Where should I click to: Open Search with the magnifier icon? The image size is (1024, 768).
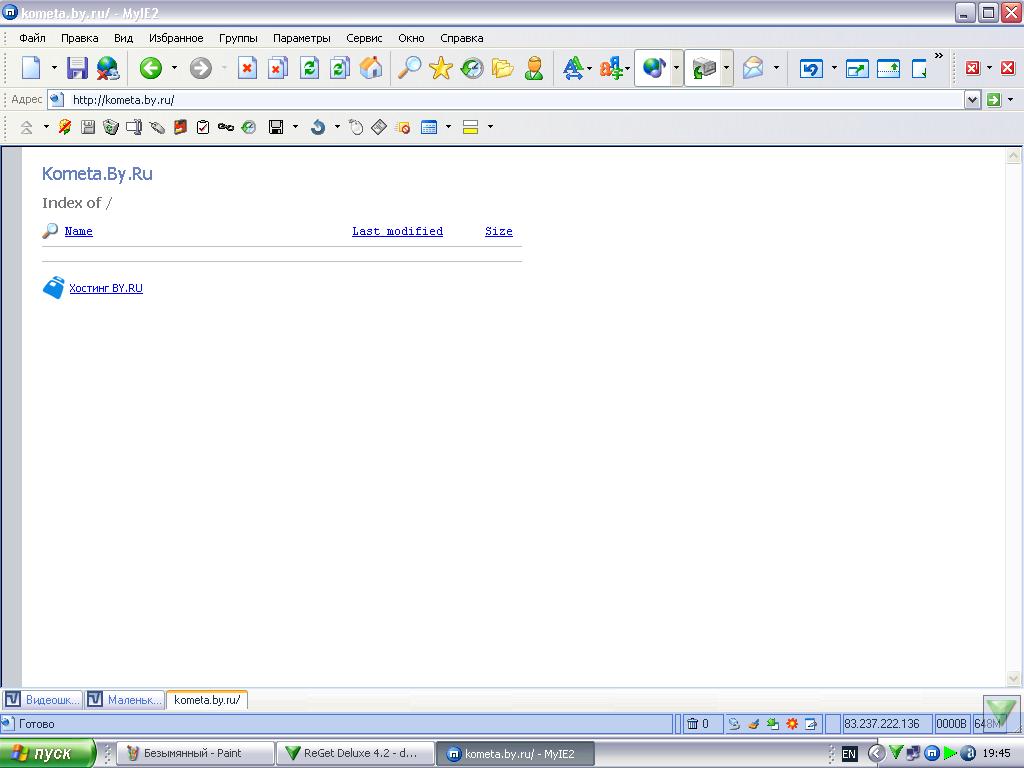click(x=409, y=67)
